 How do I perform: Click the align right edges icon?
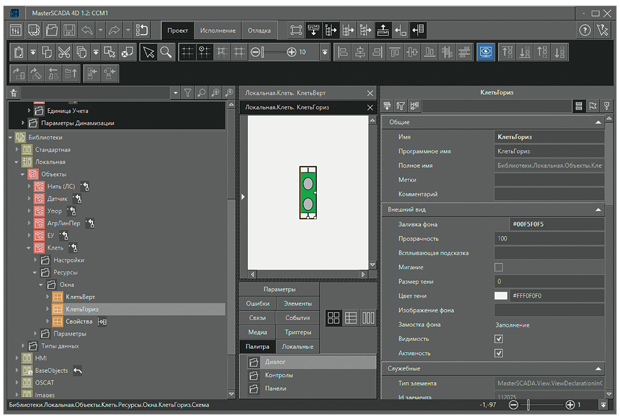(x=377, y=52)
